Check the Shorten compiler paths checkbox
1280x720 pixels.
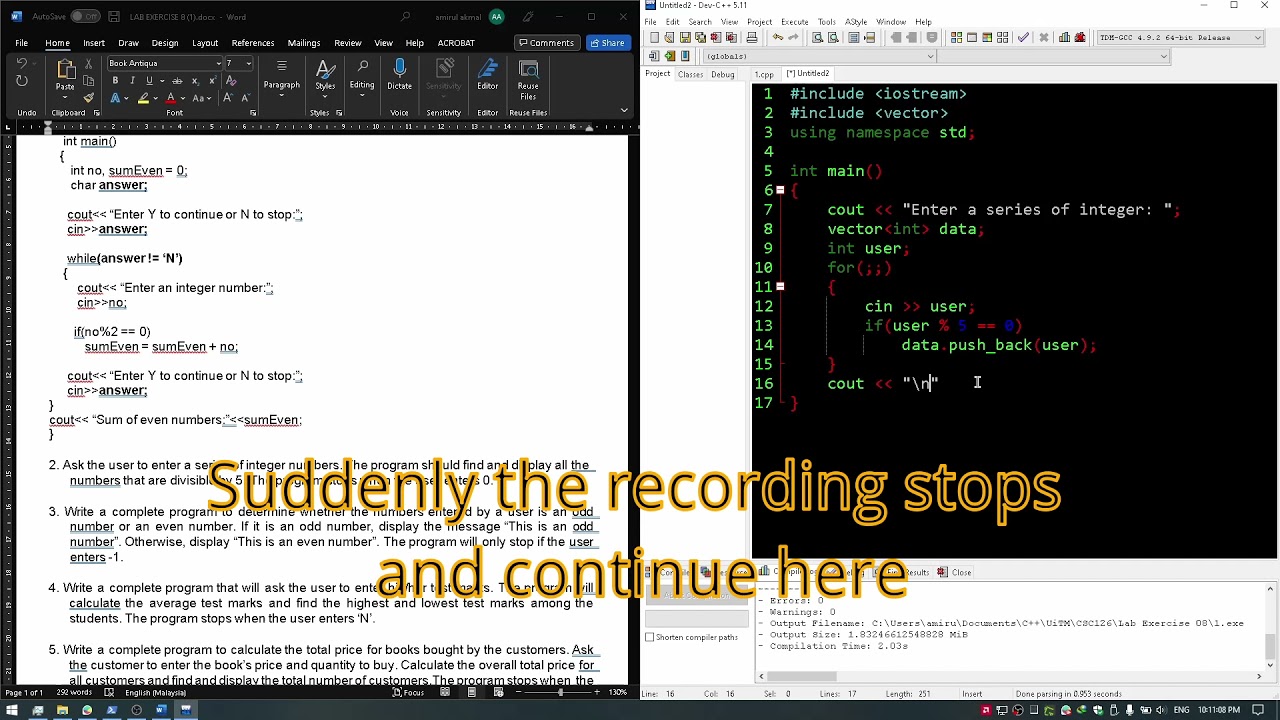coord(650,637)
